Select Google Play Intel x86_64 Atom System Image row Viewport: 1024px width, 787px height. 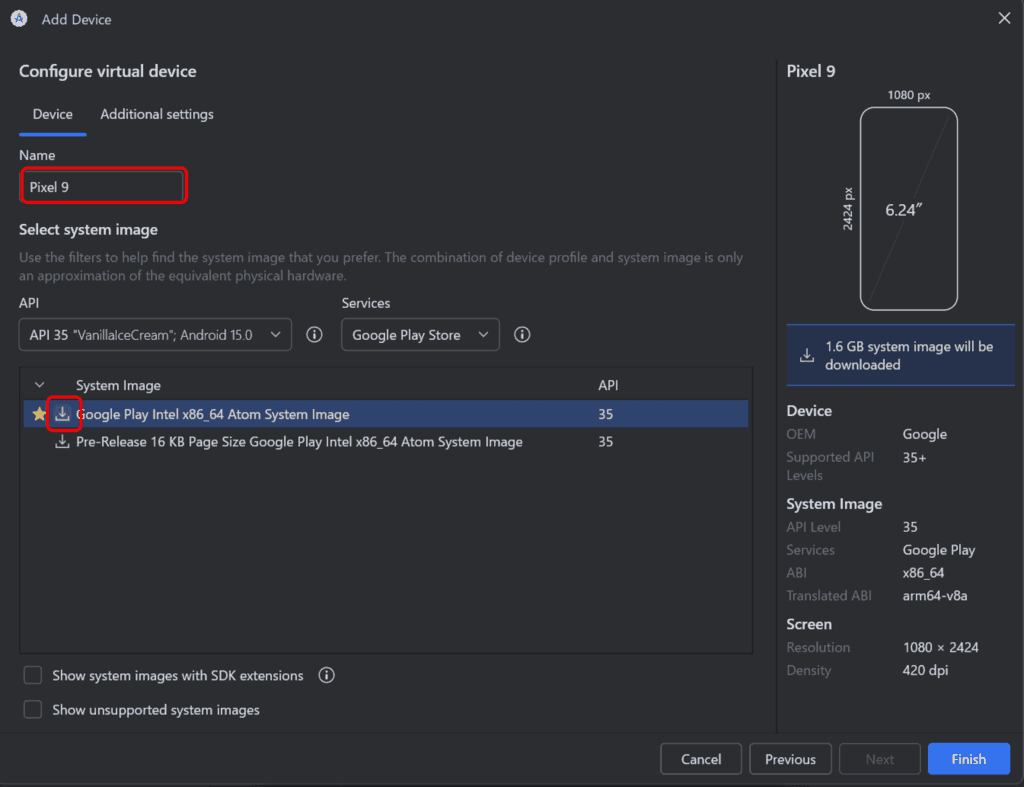[386, 414]
